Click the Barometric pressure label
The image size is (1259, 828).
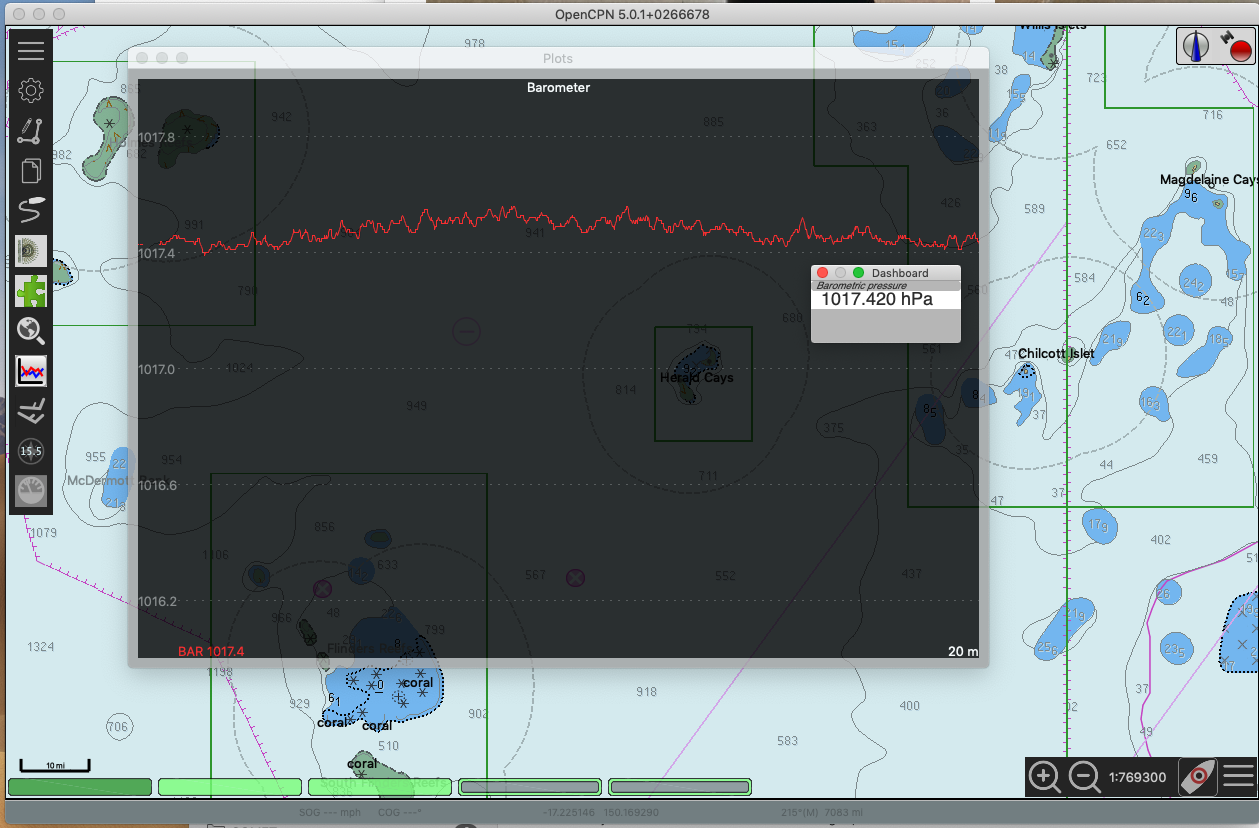(860, 286)
